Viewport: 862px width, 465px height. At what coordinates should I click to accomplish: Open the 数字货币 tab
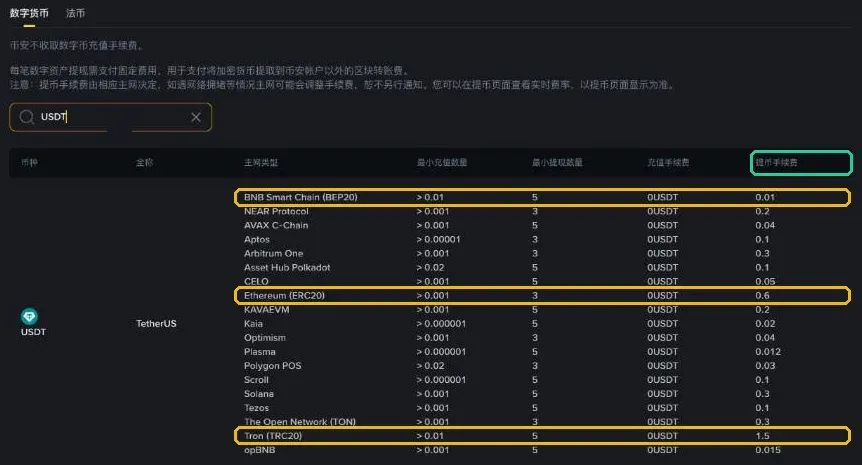[x=29, y=13]
